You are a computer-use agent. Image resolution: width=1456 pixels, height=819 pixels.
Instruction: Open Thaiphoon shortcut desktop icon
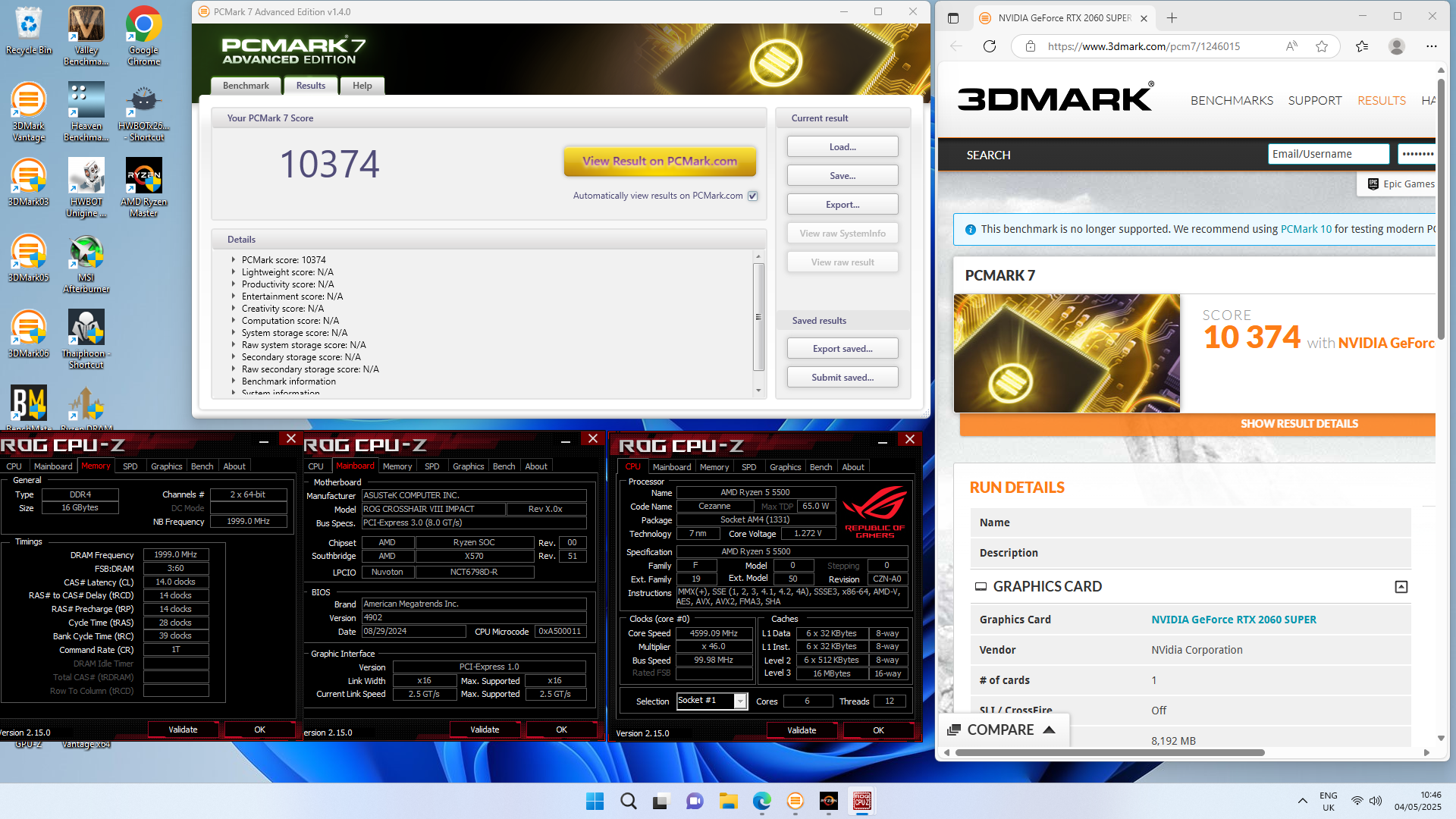pyautogui.click(x=86, y=339)
